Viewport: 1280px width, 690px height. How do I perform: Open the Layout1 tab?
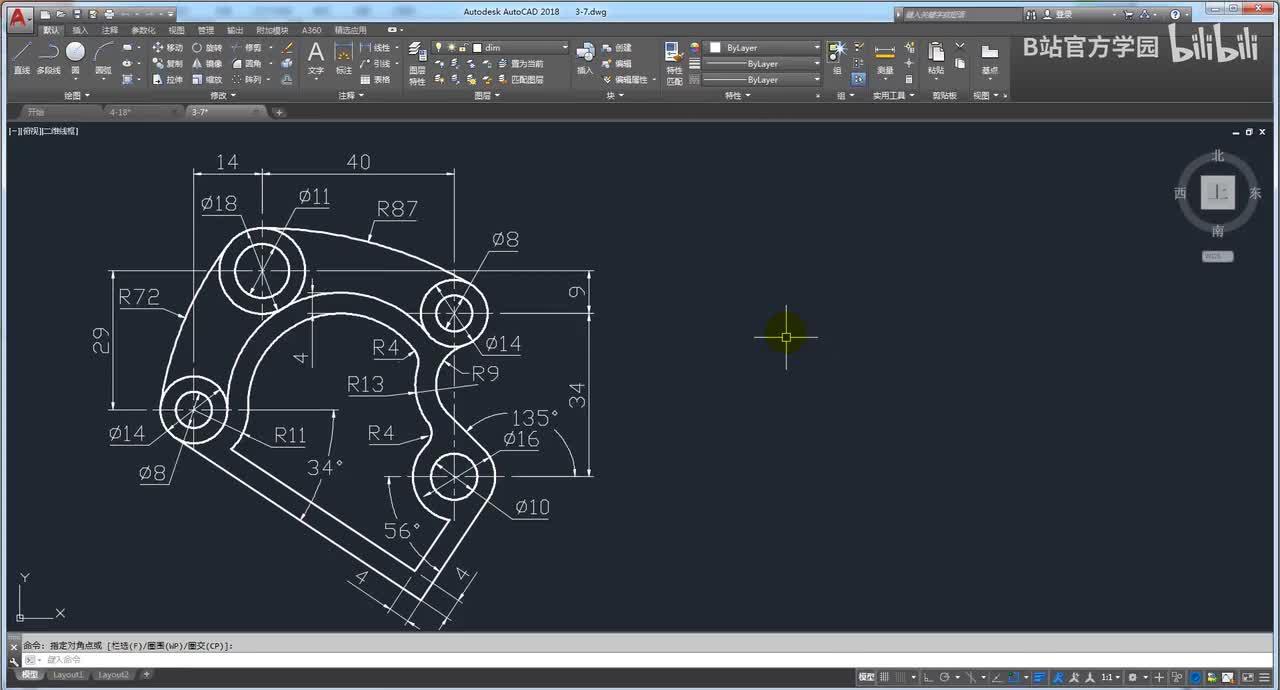[x=68, y=675]
